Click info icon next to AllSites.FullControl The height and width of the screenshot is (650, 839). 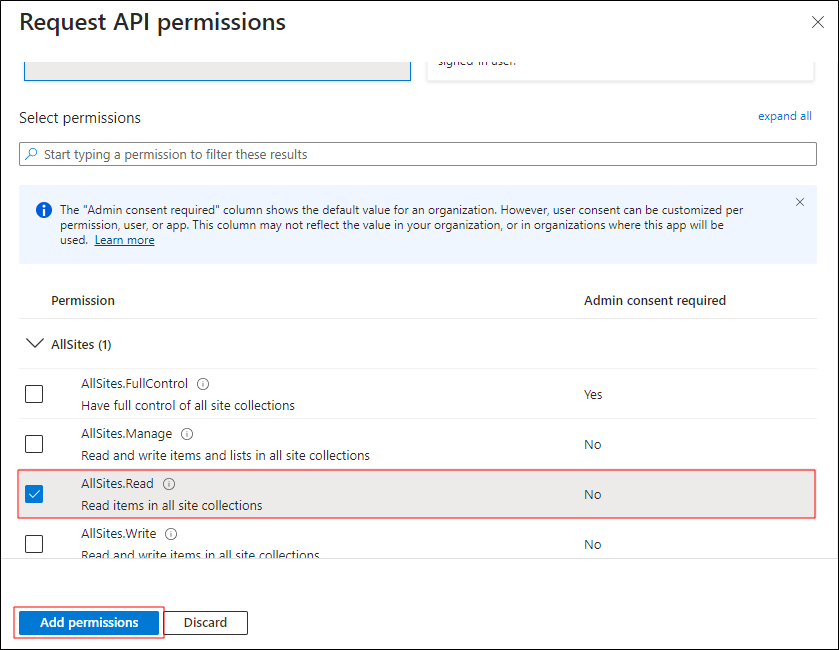[x=203, y=384]
